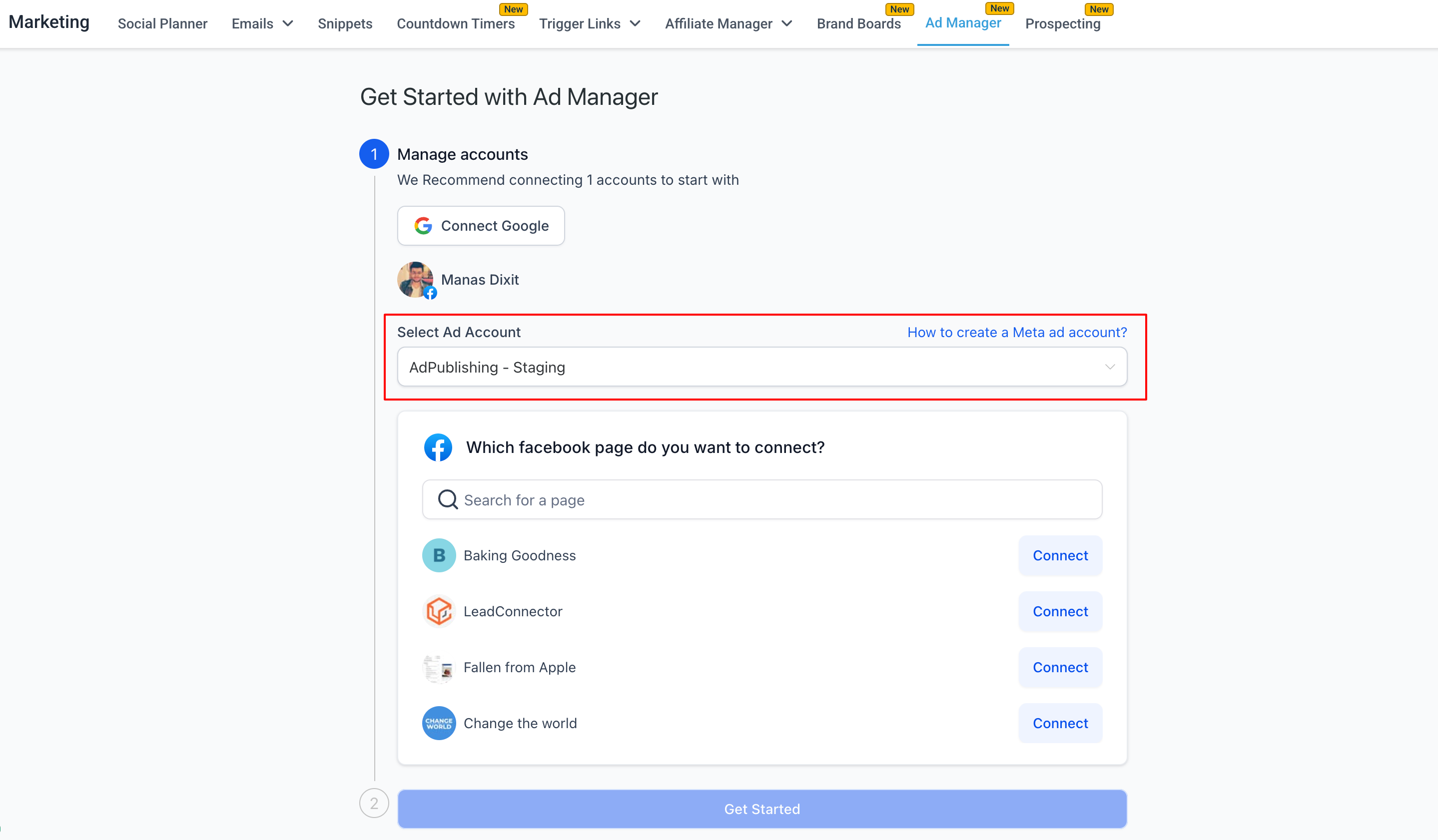Screen dimensions: 1438x840
Task: Go to the Prospecting tab
Action: 1063,23
